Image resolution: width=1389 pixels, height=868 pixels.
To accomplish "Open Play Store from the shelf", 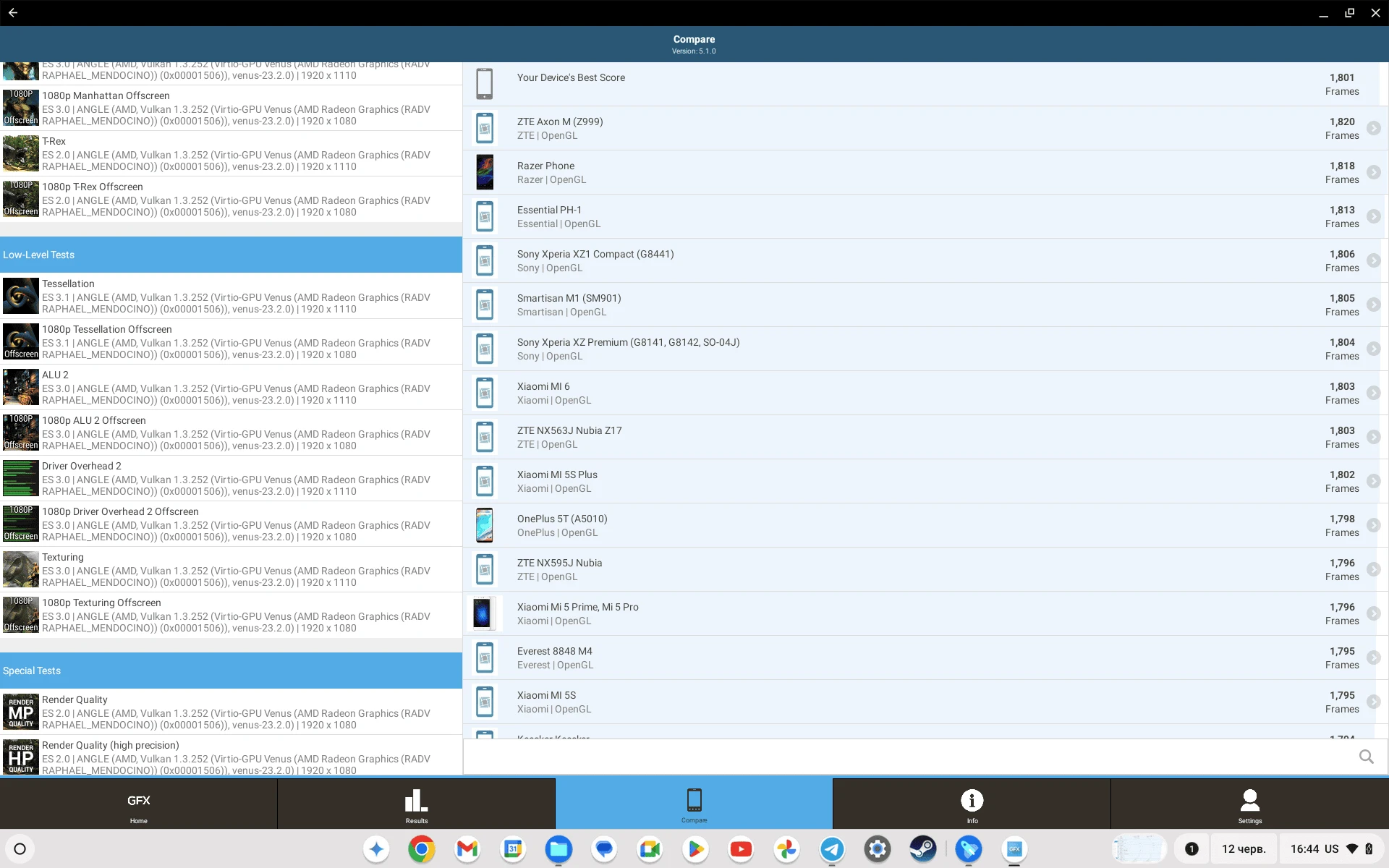I will coord(695,848).
